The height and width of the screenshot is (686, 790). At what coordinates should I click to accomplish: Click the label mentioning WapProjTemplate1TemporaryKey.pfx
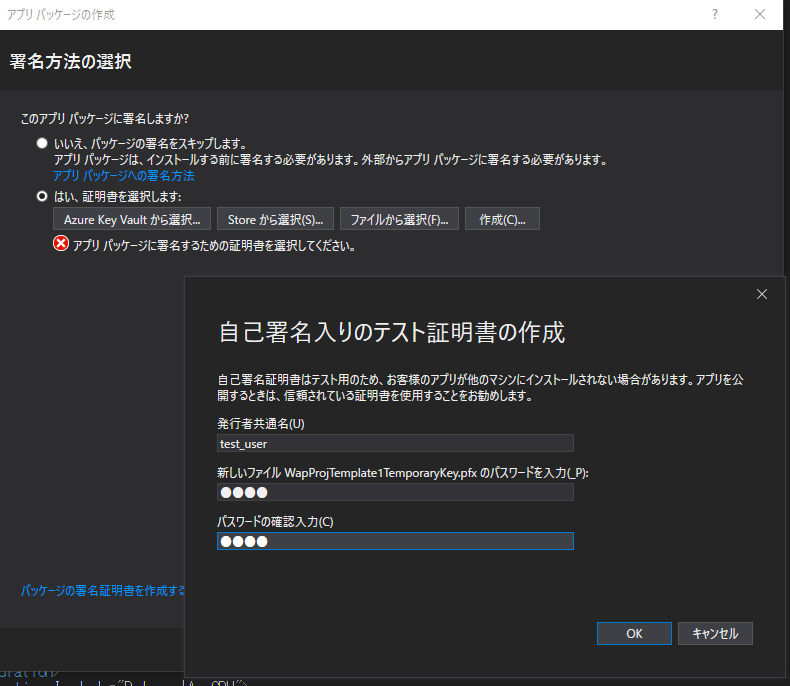click(x=403, y=472)
